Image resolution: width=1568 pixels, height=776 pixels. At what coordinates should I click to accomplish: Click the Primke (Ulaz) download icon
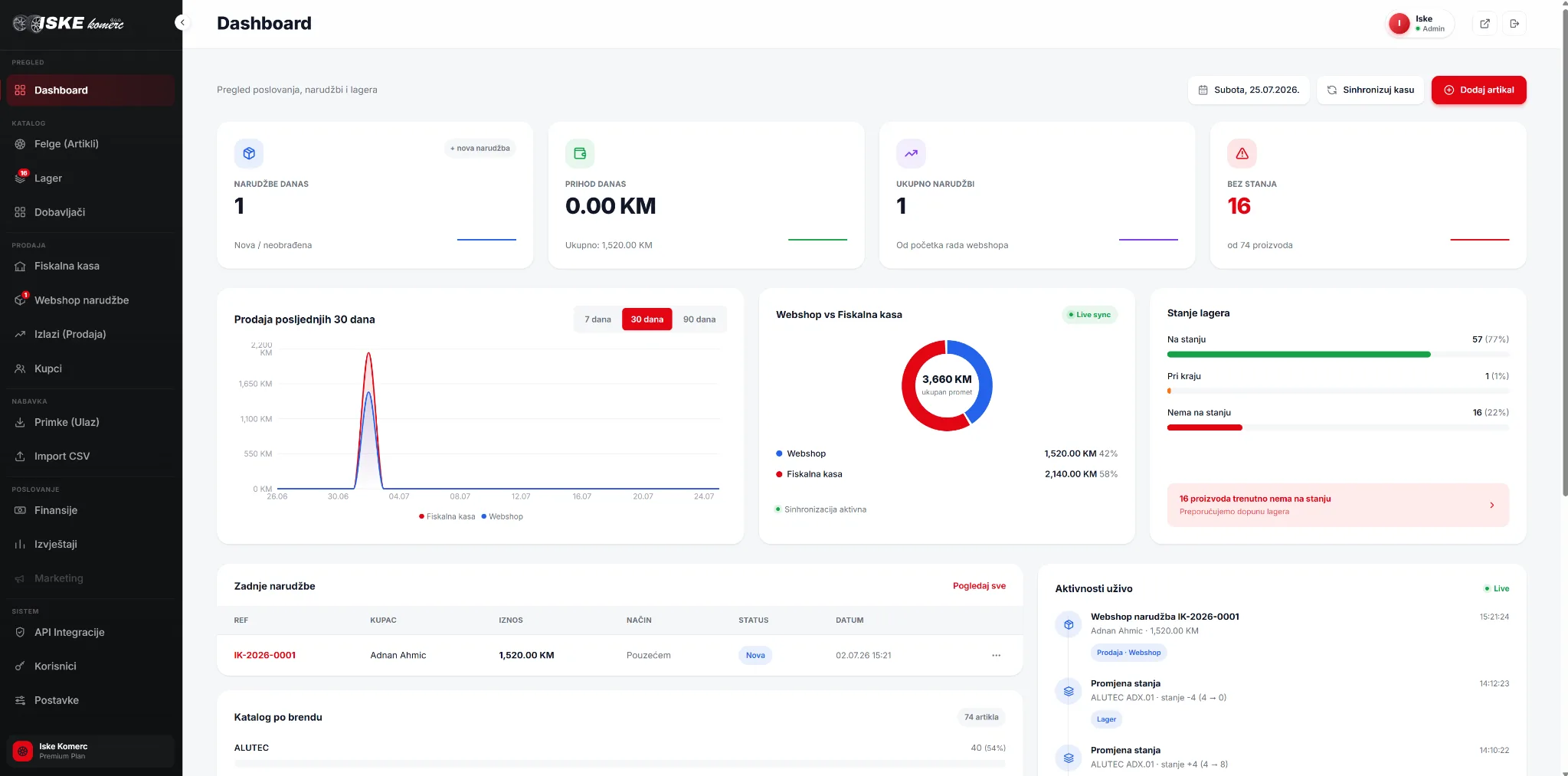tap(20, 422)
